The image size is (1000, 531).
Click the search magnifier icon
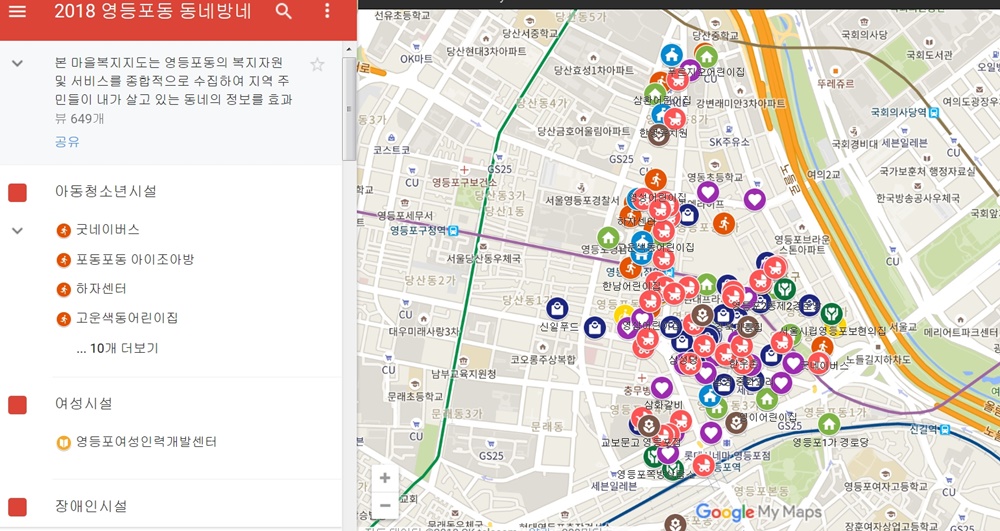point(284,11)
